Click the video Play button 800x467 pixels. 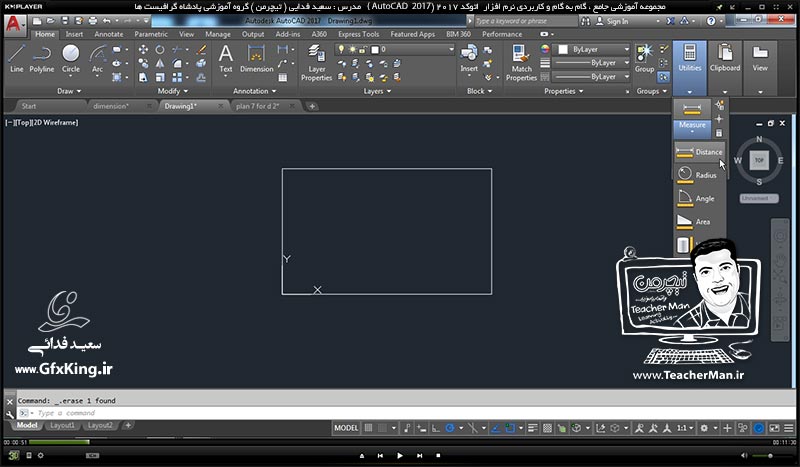tap(399, 455)
